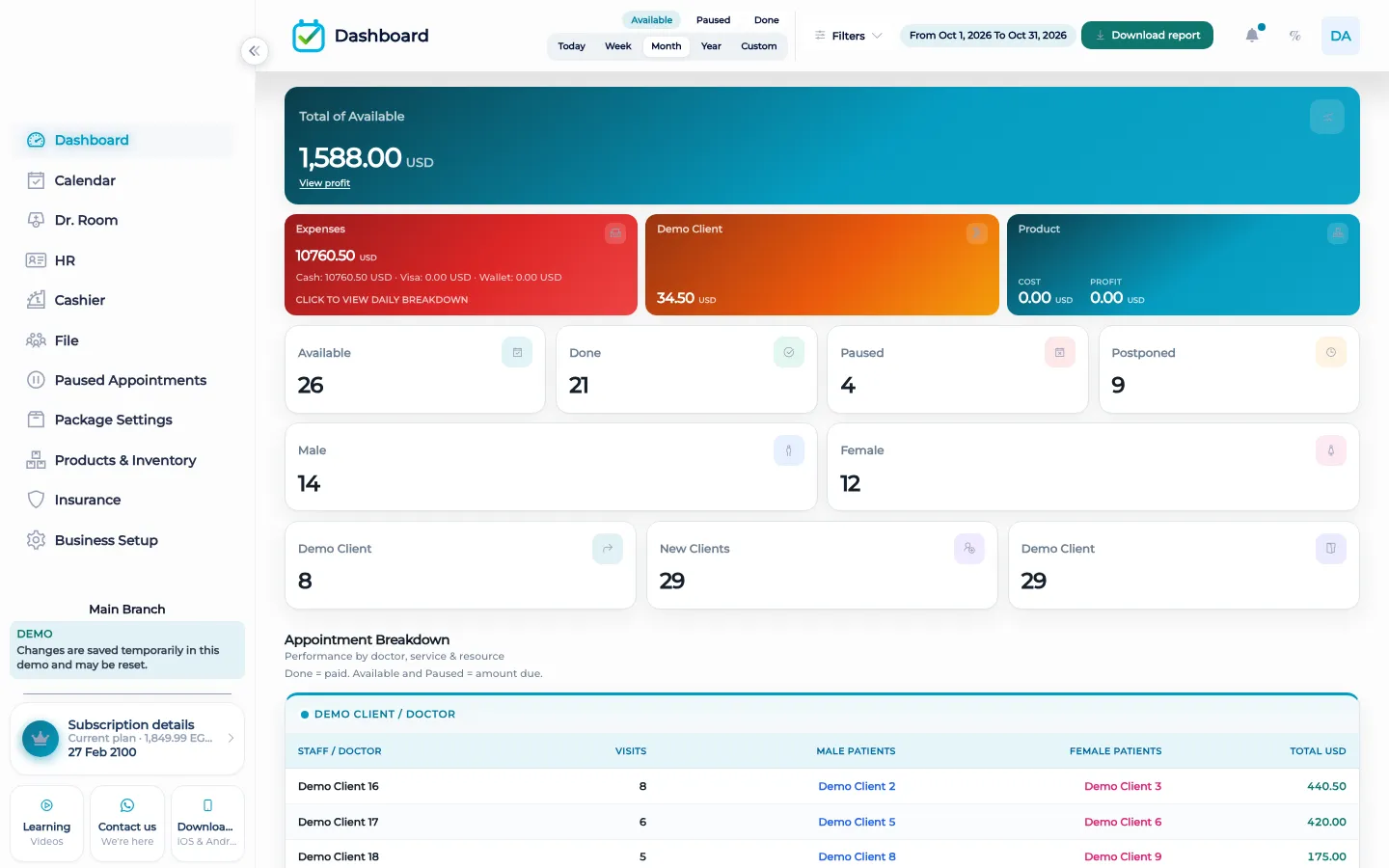Open Demo Client 8 link in table
The width and height of the screenshot is (1389, 868).
point(857,857)
